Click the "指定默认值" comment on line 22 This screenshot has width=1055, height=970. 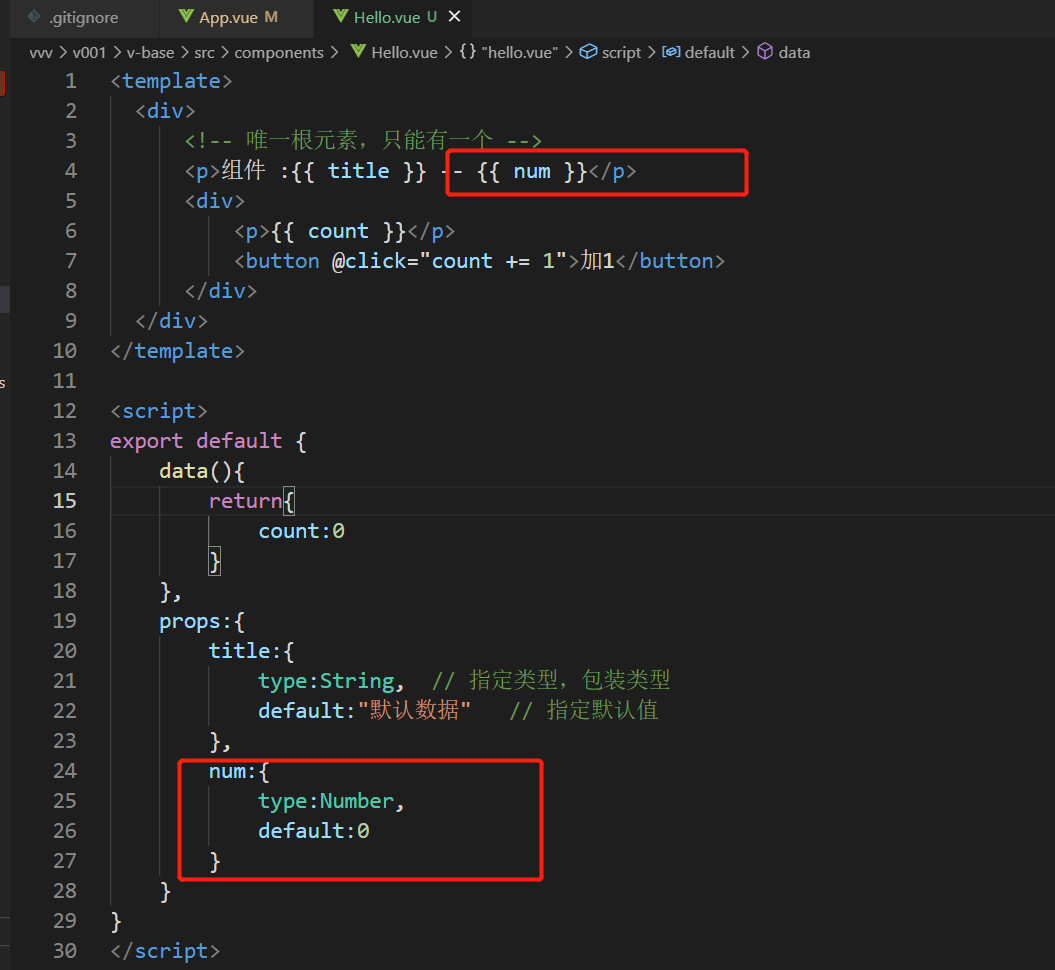[584, 711]
